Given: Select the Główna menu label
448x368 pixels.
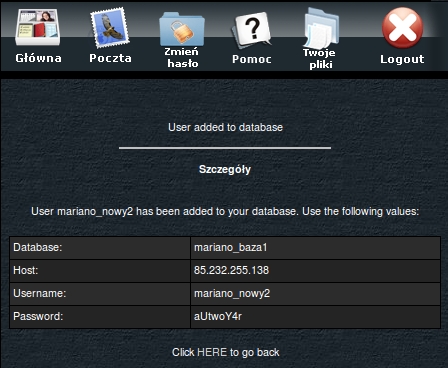Looking at the screenshot, I should (38, 58).
